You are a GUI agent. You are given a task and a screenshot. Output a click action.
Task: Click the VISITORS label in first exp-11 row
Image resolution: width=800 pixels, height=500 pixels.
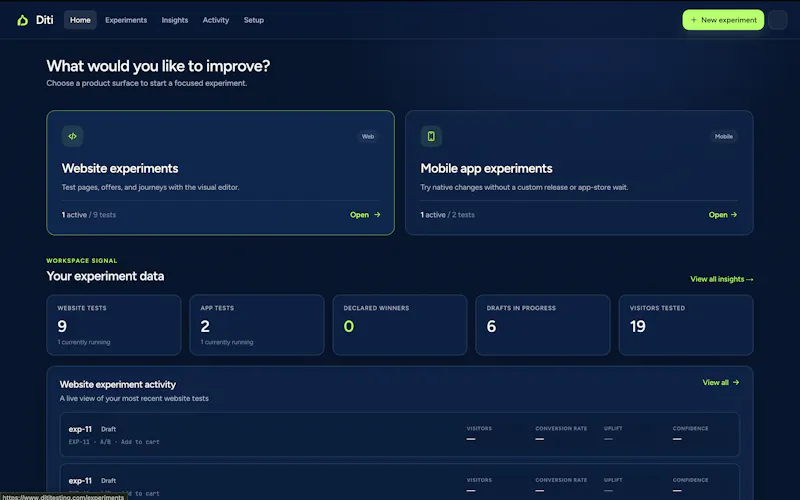click(x=479, y=429)
